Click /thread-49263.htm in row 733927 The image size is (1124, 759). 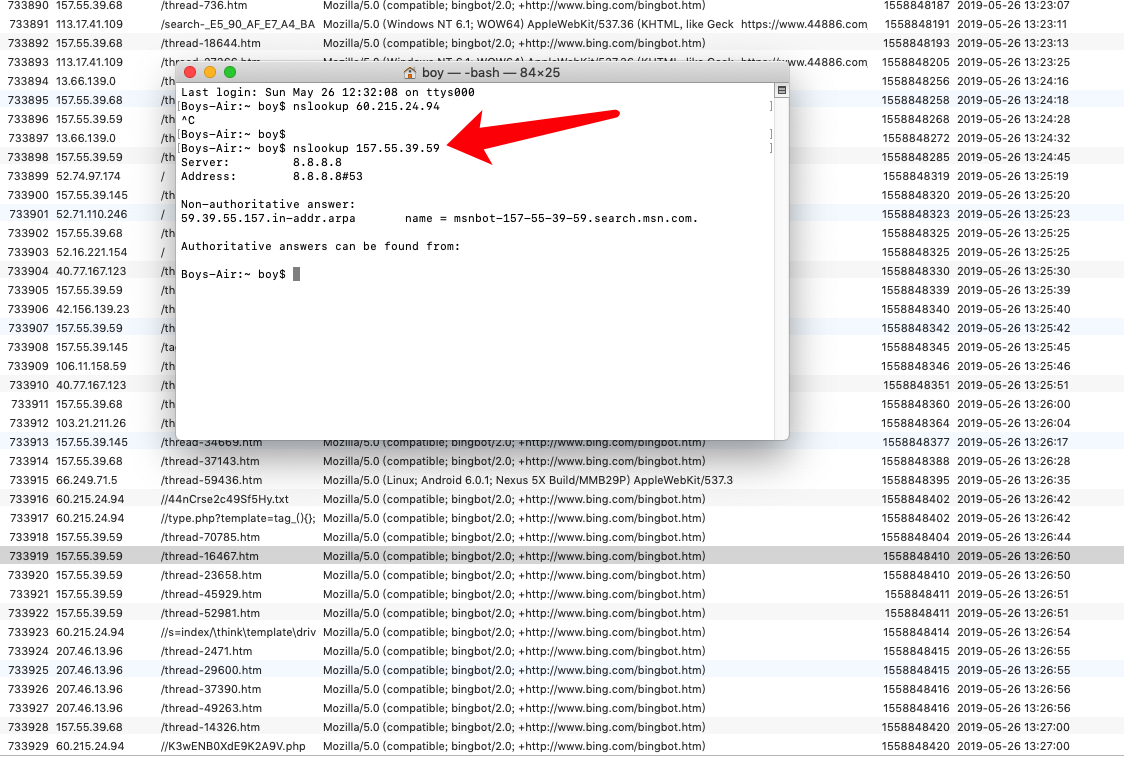click(x=211, y=708)
